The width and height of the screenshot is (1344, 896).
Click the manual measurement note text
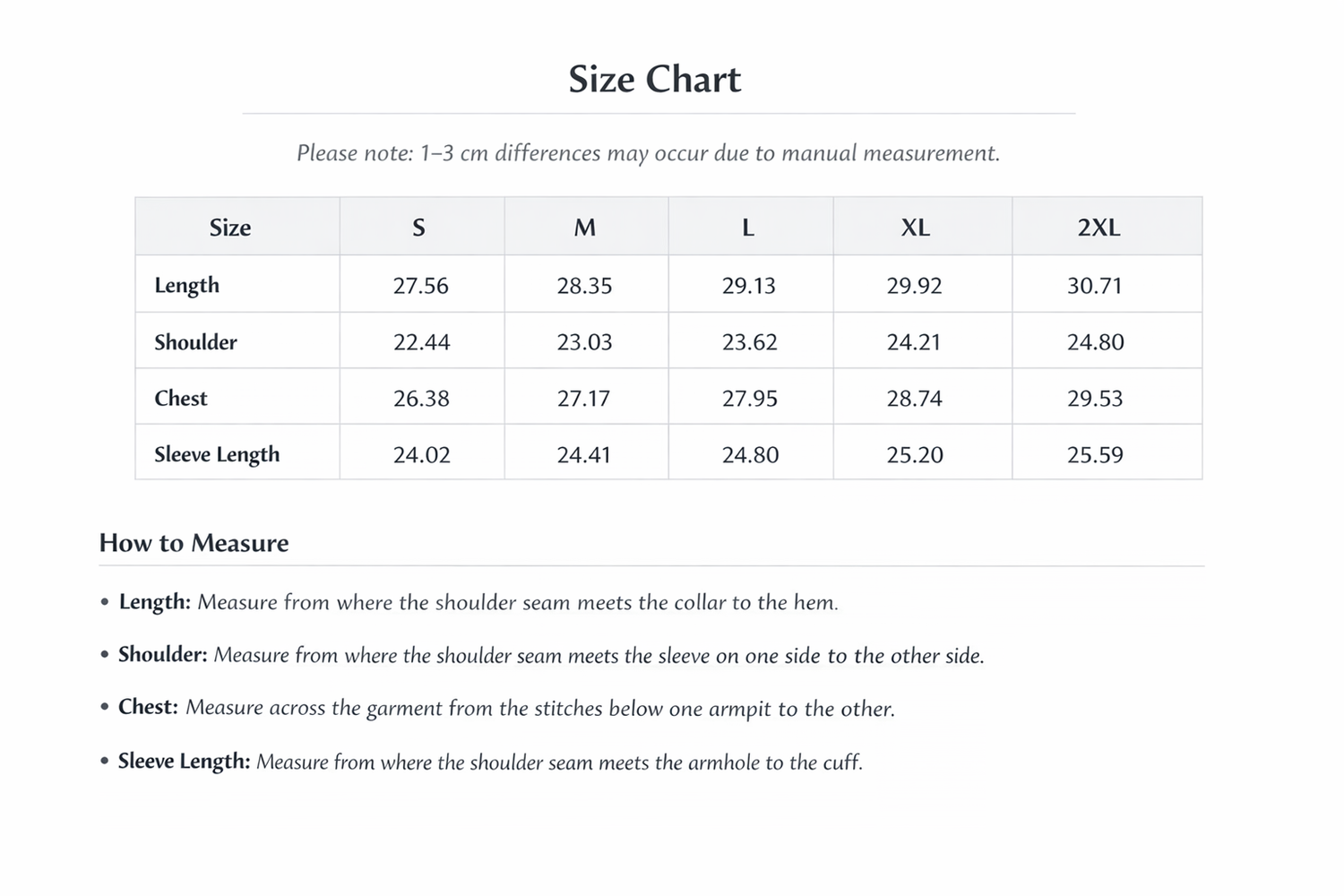click(648, 153)
